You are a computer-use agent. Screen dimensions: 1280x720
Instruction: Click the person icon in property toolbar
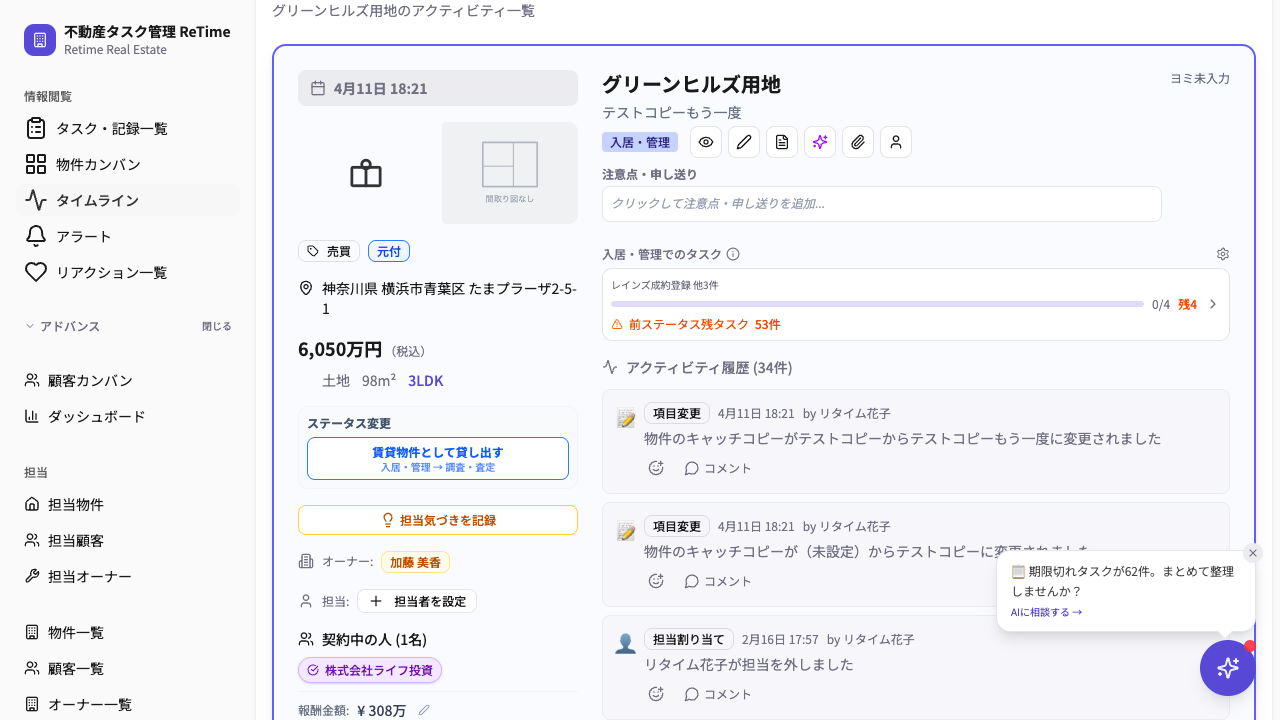(896, 142)
